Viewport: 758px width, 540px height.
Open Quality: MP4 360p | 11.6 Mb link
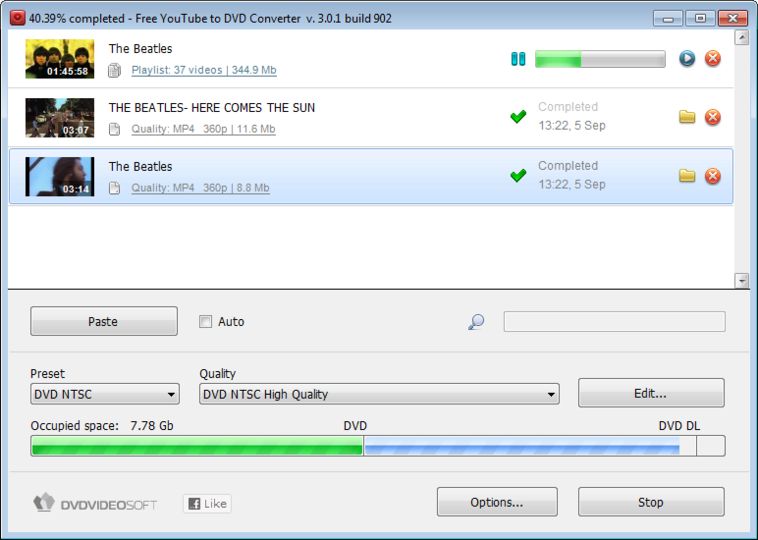(x=204, y=129)
